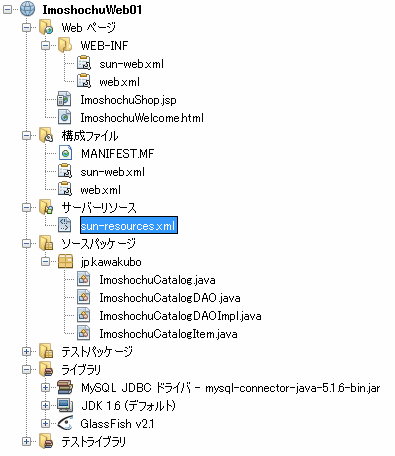Viewport: 395px width, 456px height.
Task: Select ImoshochuCatalog.java file name
Action: (157, 280)
